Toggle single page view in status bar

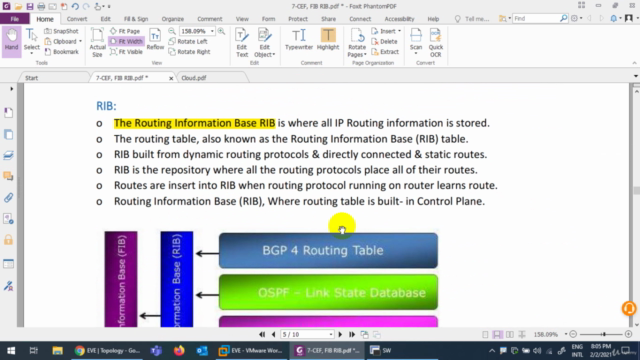485,334
